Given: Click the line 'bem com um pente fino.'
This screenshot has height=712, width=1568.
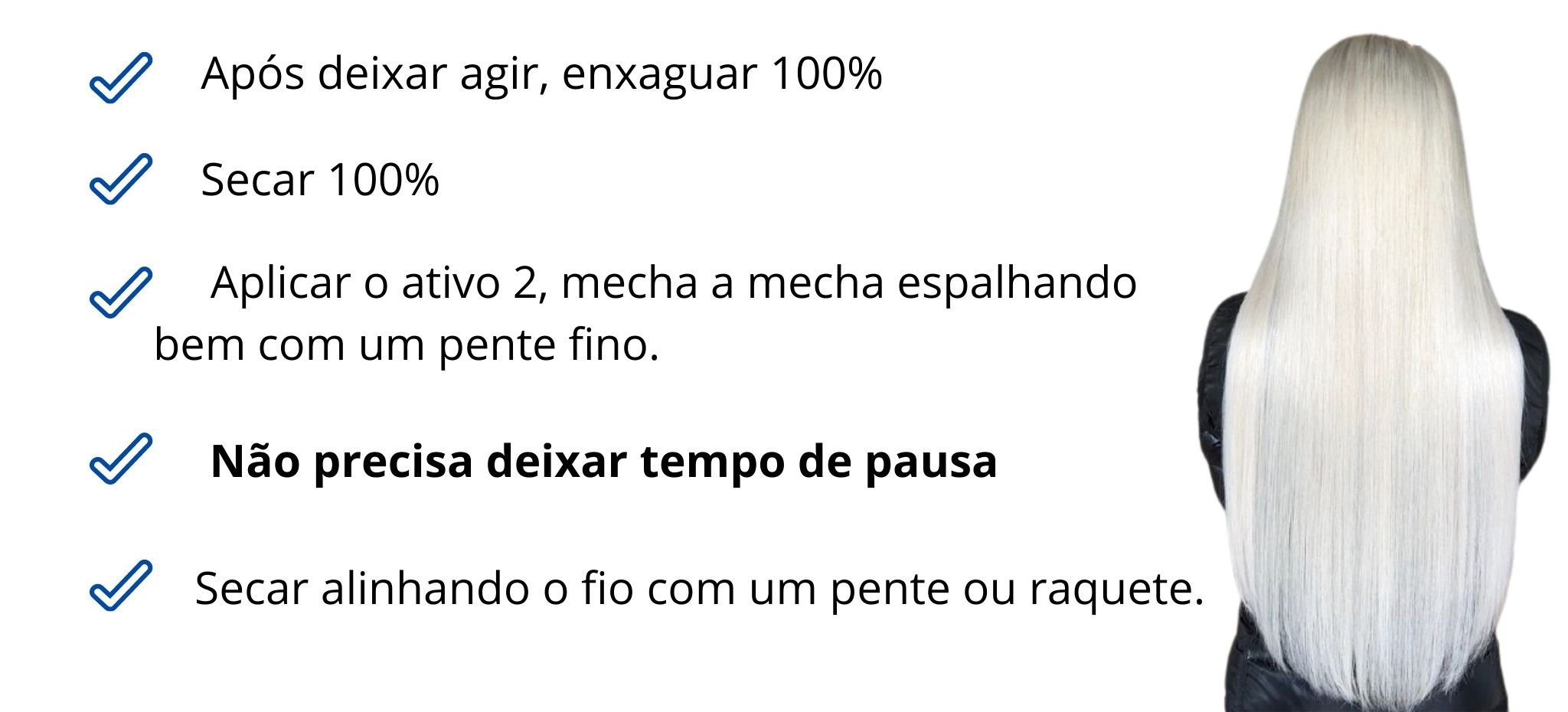Looking at the screenshot, I should [407, 345].
